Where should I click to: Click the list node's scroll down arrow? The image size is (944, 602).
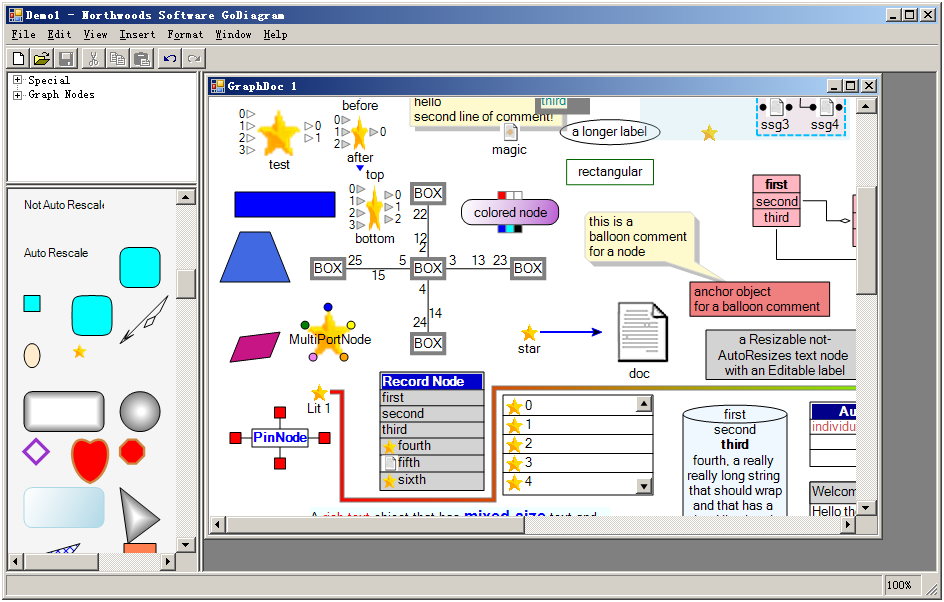[644, 486]
